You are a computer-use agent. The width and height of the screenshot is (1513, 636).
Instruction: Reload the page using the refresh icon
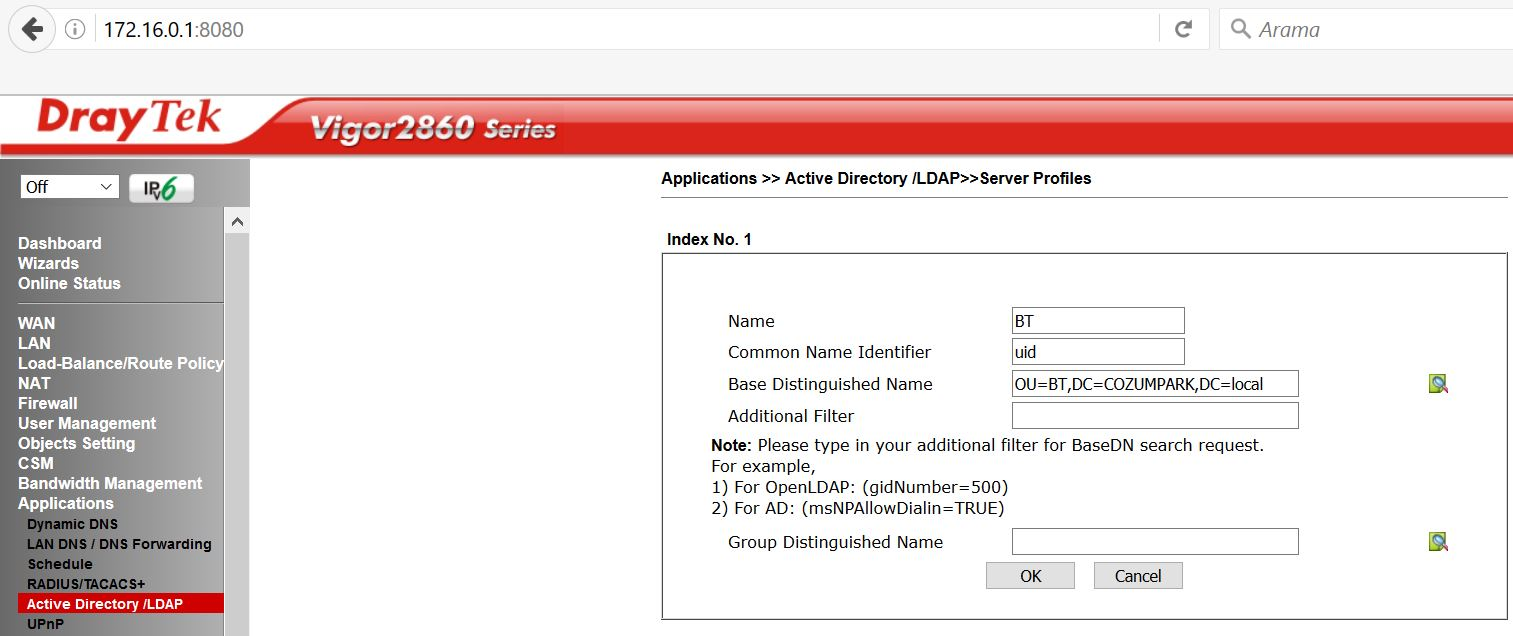click(x=1183, y=29)
